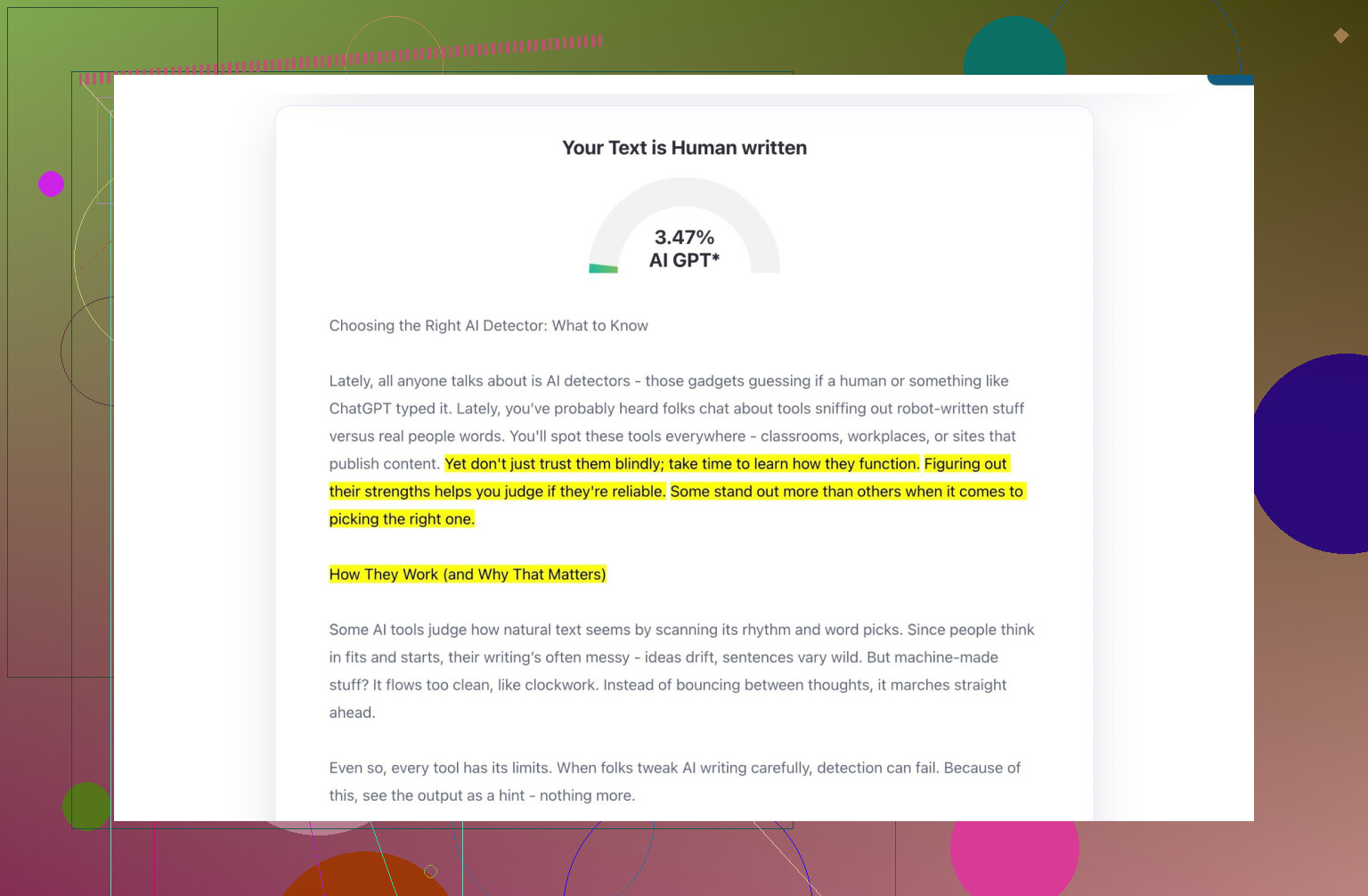
Task: Click the "AI GPT*" gauge label
Action: pos(684,260)
